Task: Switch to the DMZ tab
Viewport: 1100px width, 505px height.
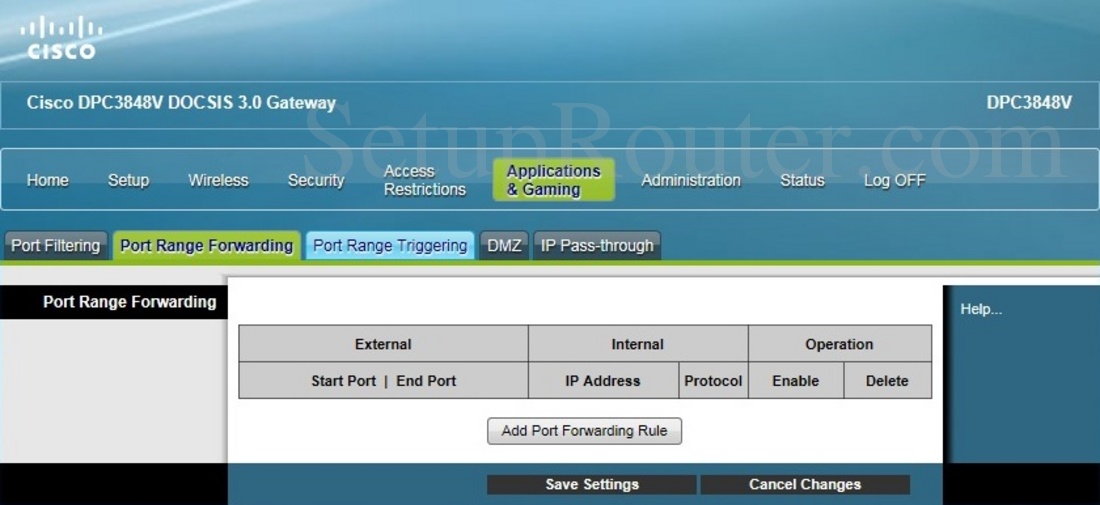Action: tap(504, 246)
